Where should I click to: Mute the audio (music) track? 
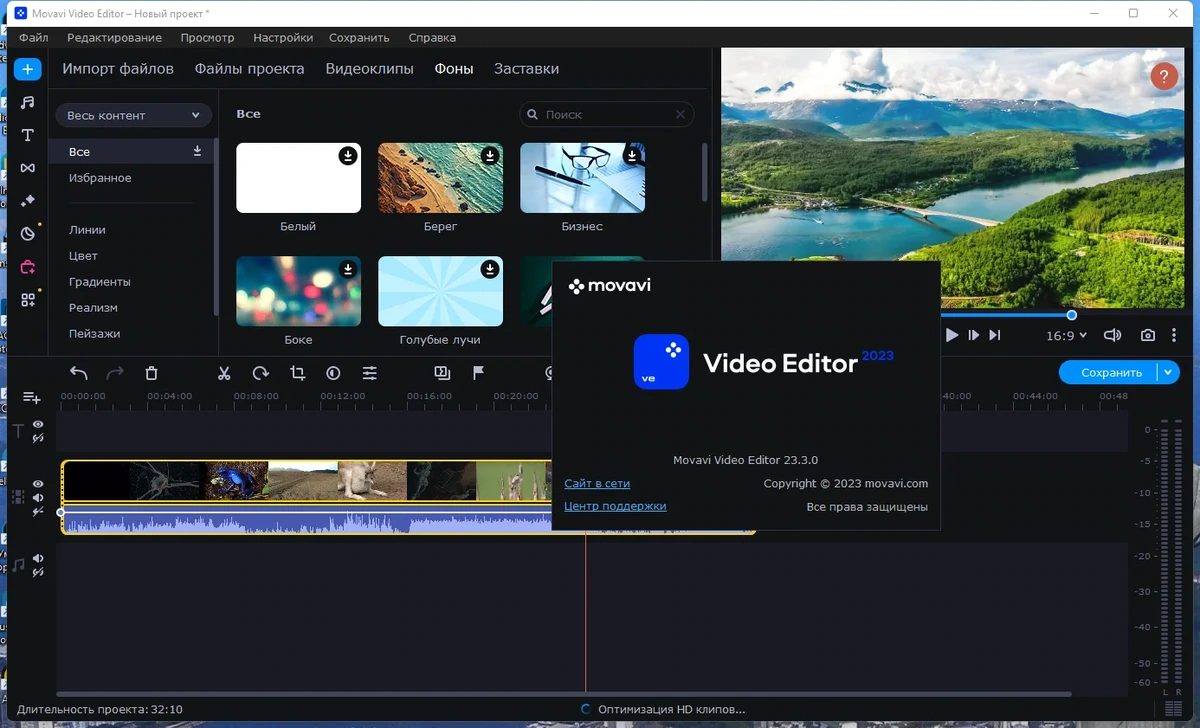point(38,559)
